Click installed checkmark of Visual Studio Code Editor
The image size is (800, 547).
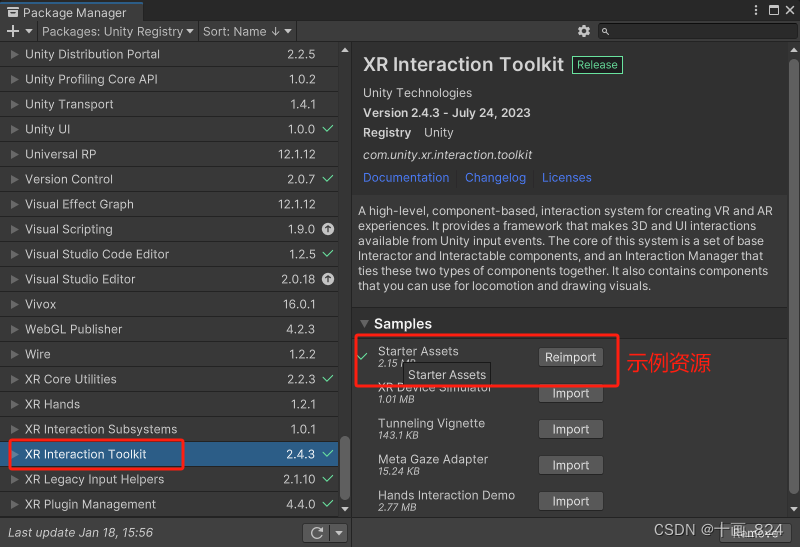click(328, 254)
